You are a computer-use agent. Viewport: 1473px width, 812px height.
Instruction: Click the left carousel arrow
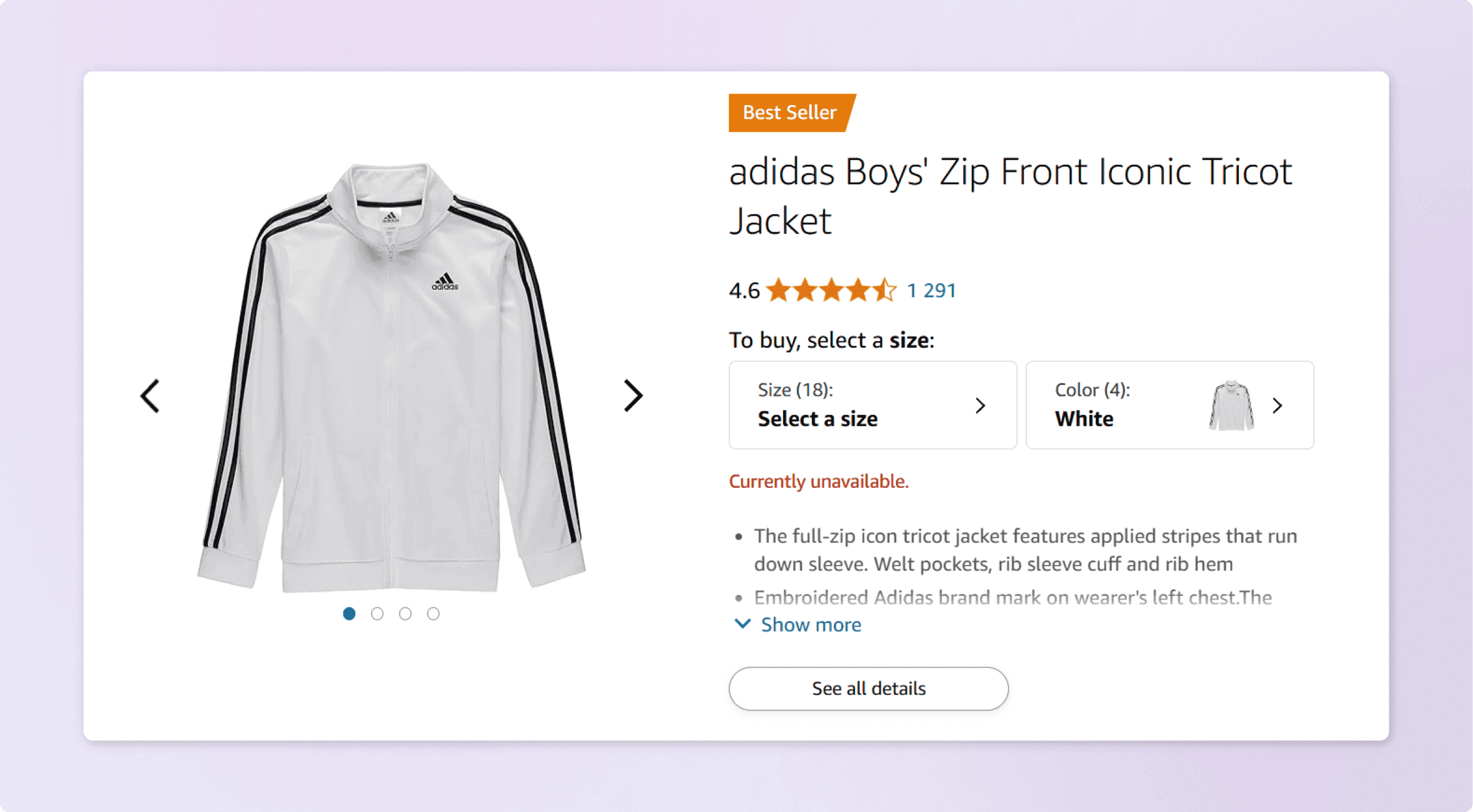[x=149, y=396]
